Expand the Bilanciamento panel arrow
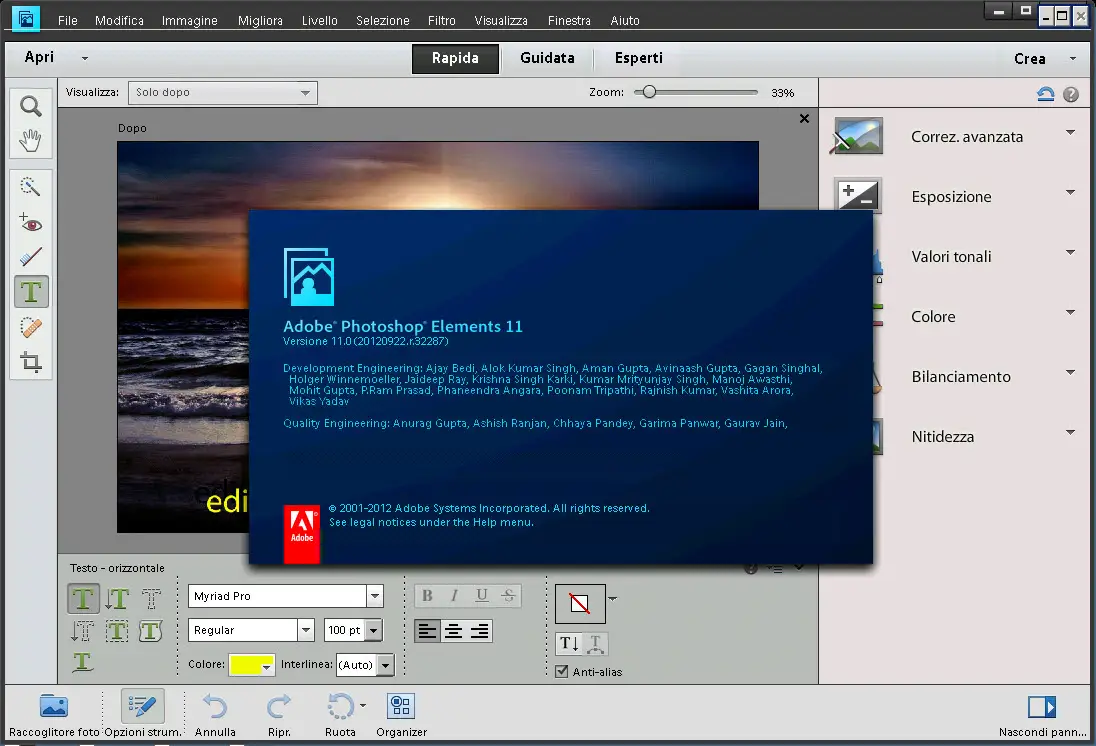The height and width of the screenshot is (746, 1096). tap(1070, 372)
